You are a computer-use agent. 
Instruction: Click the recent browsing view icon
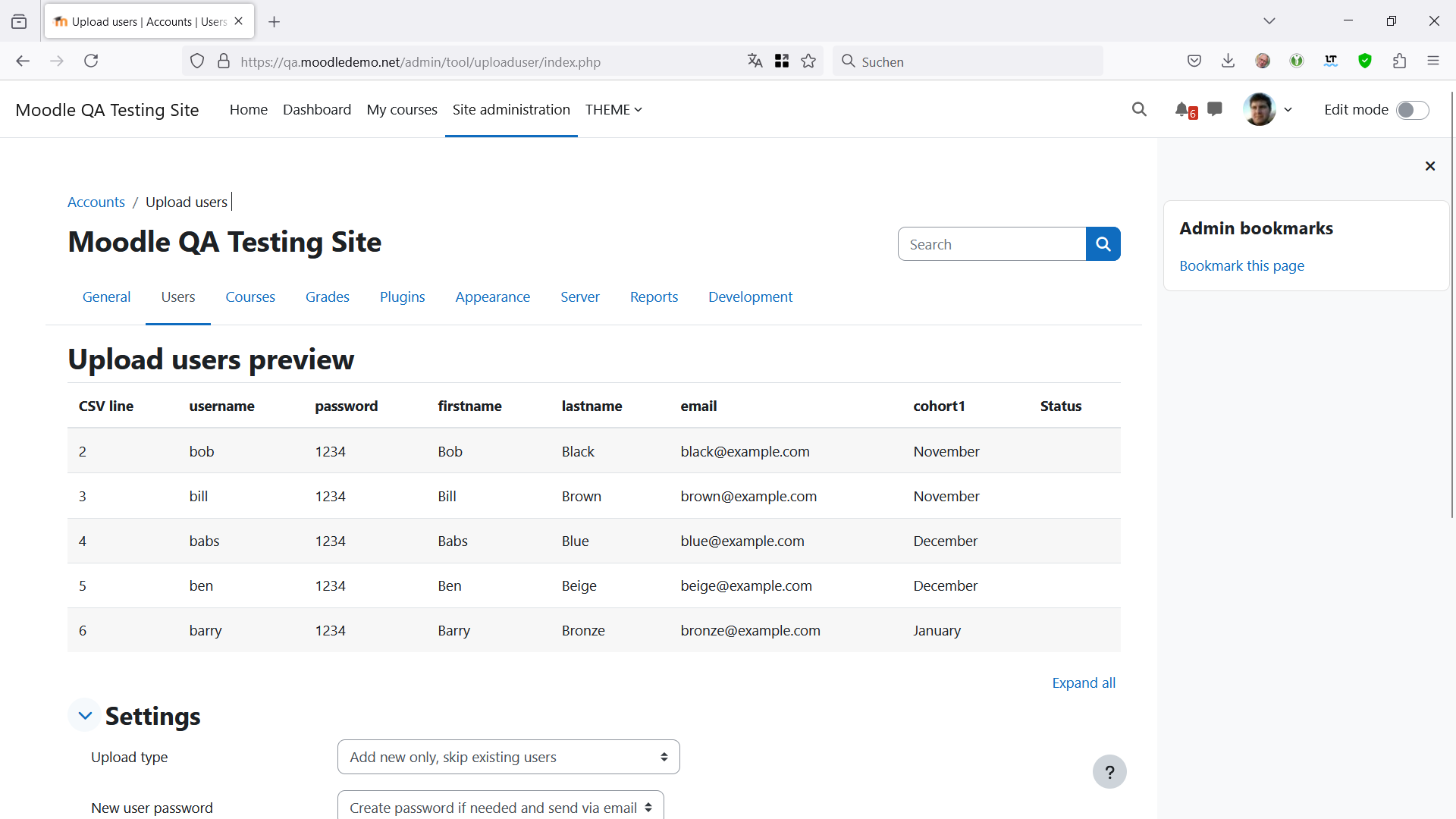(x=20, y=22)
